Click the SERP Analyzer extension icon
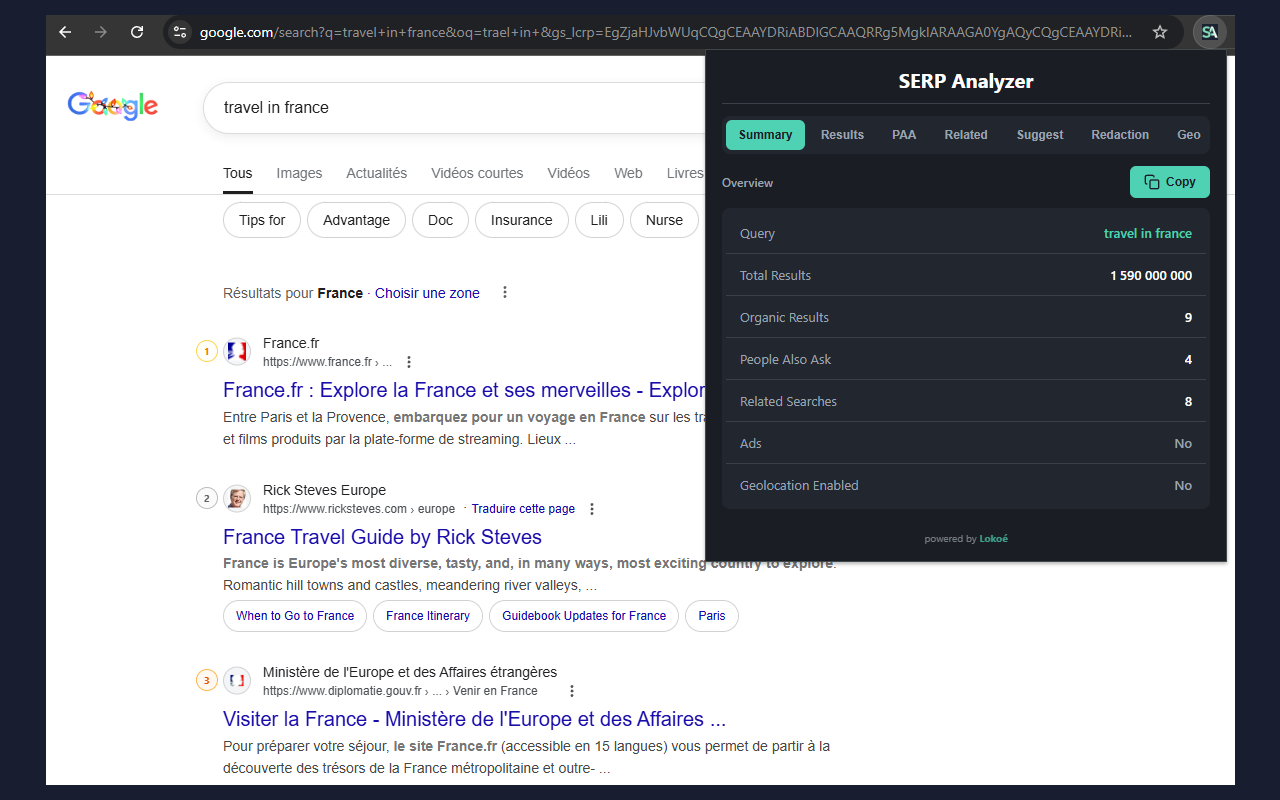Image resolution: width=1280 pixels, height=800 pixels. 1210,32
